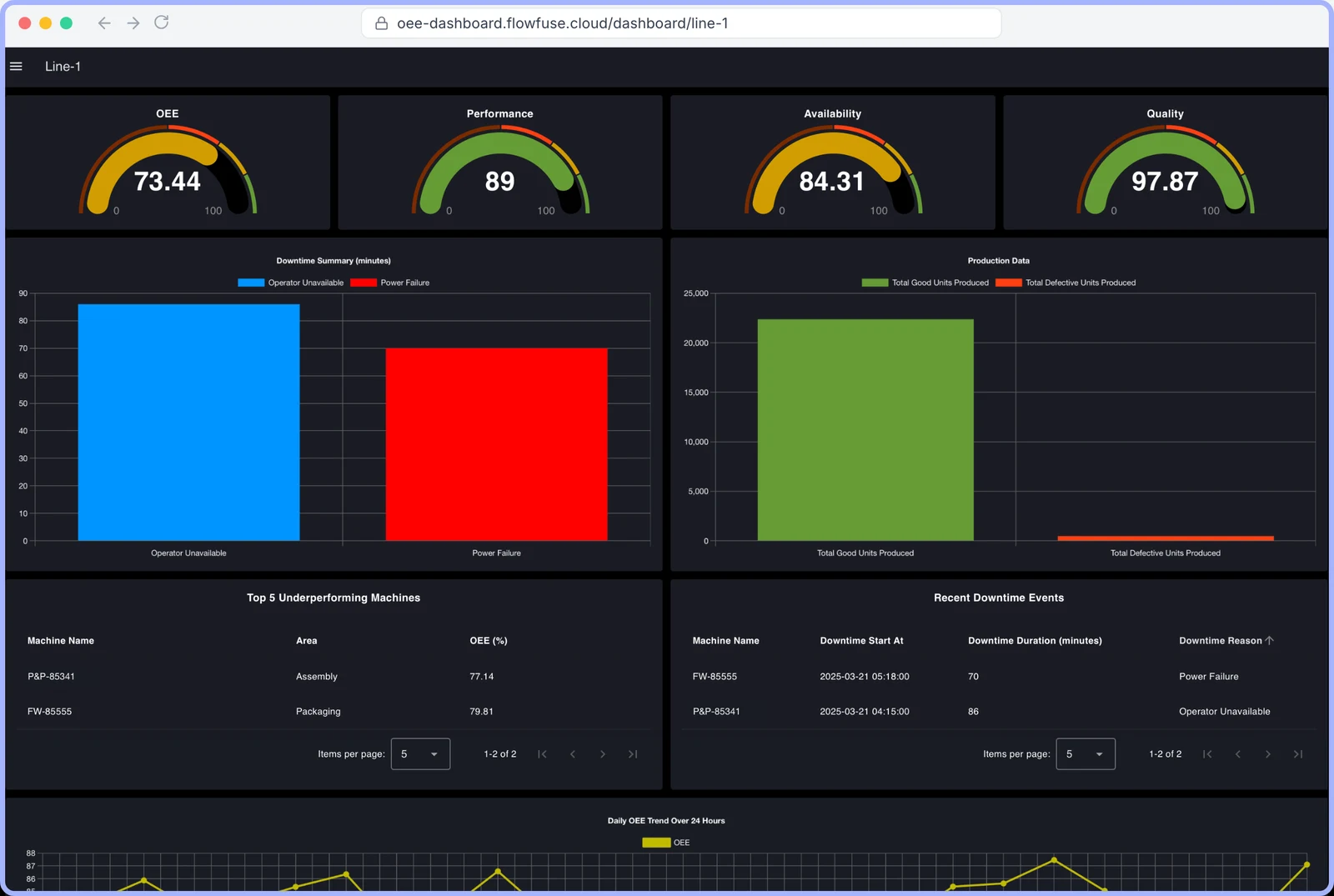Click Power Failure reason cell
Image resolution: width=1334 pixels, height=896 pixels.
[x=1209, y=677]
